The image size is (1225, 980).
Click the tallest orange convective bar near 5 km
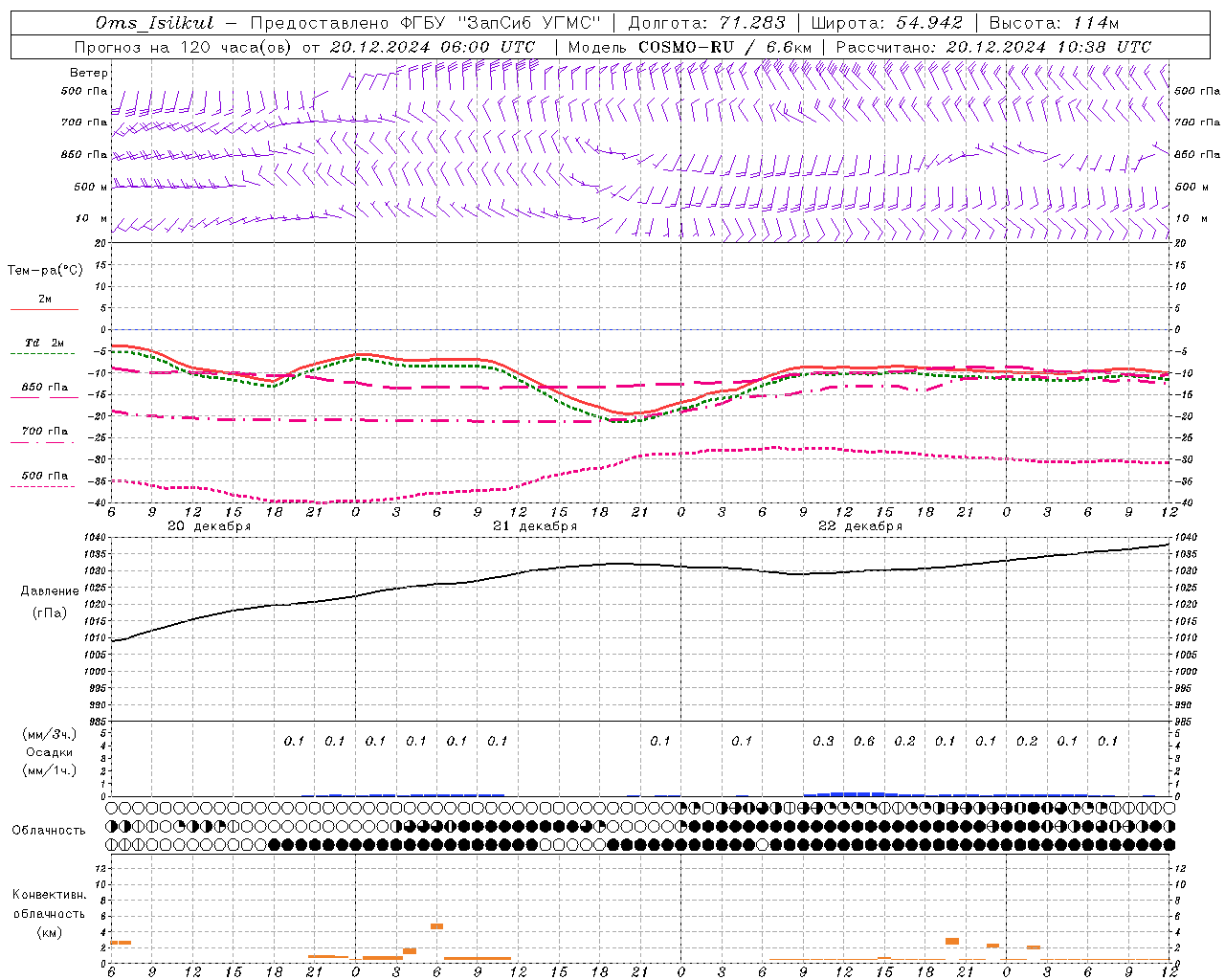436,926
